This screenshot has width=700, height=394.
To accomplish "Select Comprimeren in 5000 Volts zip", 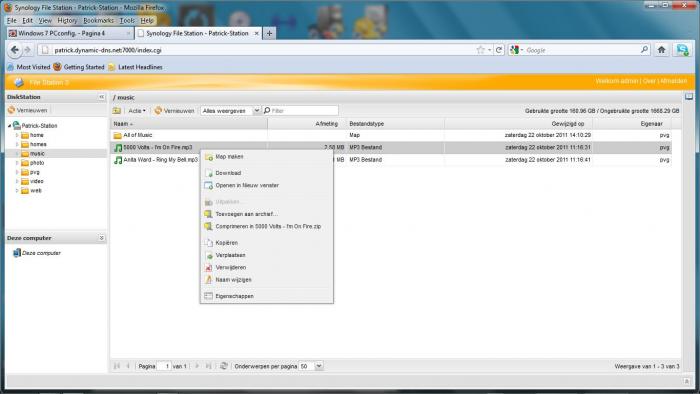I will [267, 226].
